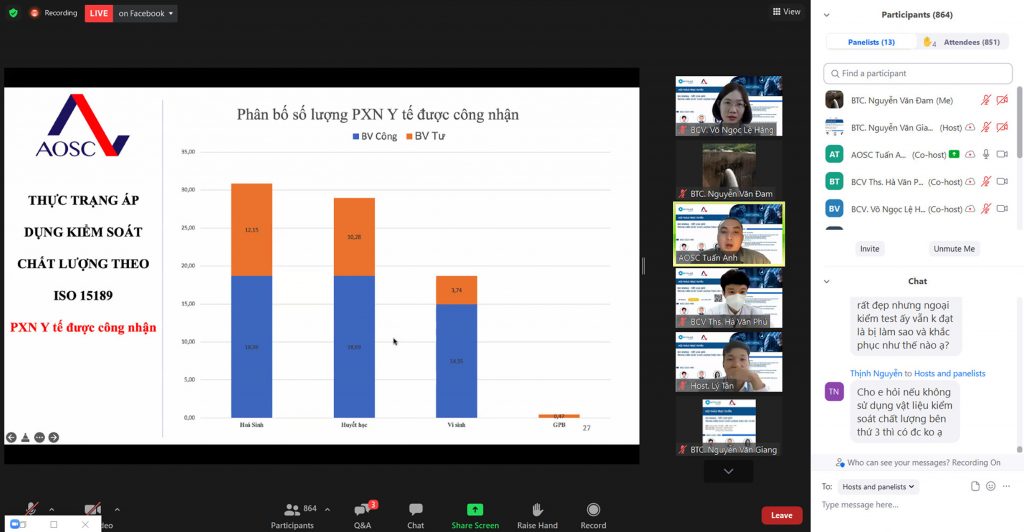1024x532 pixels.
Task: Open the 'Hosts and panelists' recipient dropdown
Action: click(x=878, y=486)
